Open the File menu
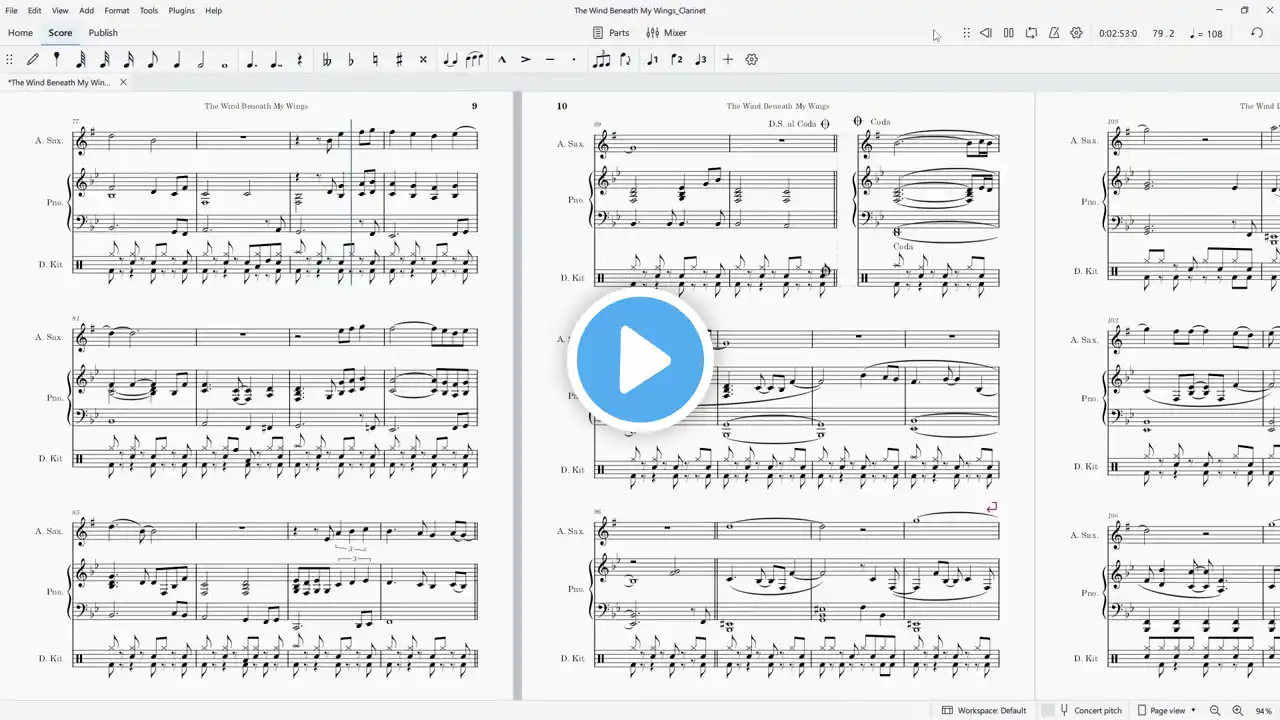This screenshot has height=720, width=1280. pyautogui.click(x=12, y=10)
